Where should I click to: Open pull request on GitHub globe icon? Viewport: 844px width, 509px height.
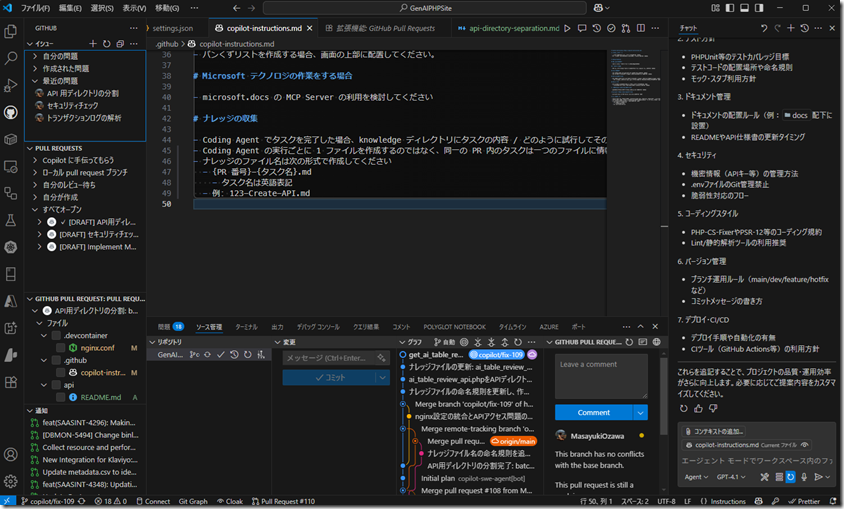click(657, 342)
